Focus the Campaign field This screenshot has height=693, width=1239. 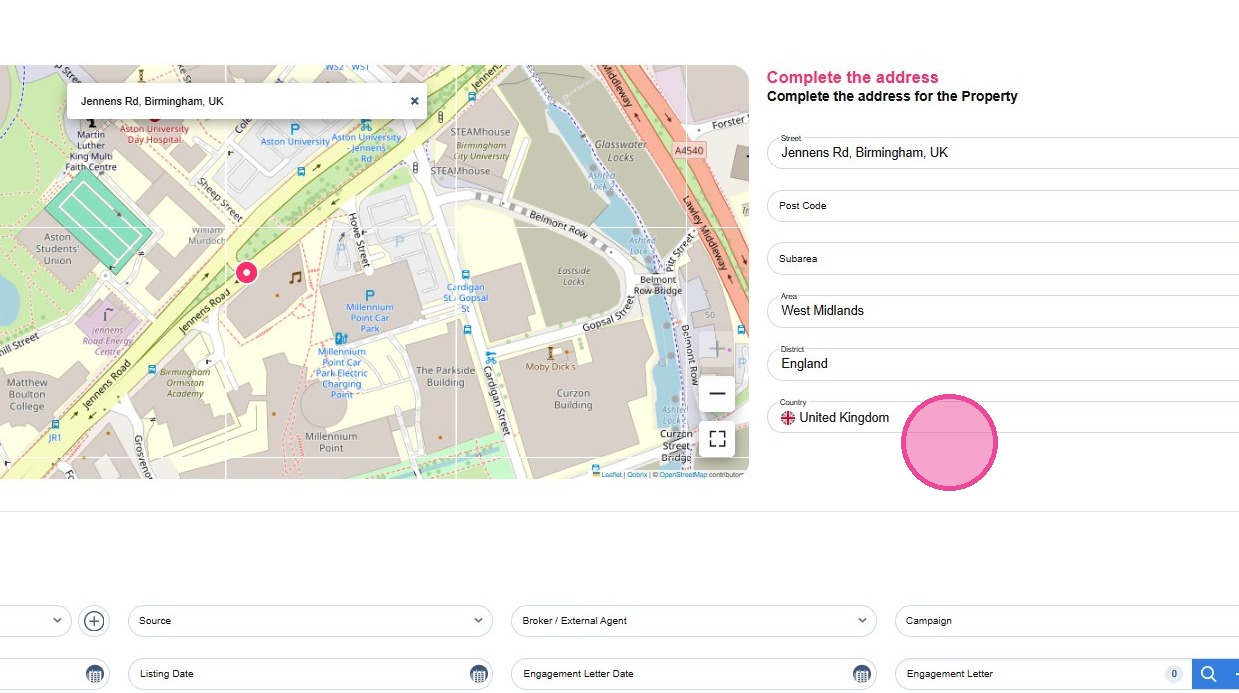(1067, 621)
